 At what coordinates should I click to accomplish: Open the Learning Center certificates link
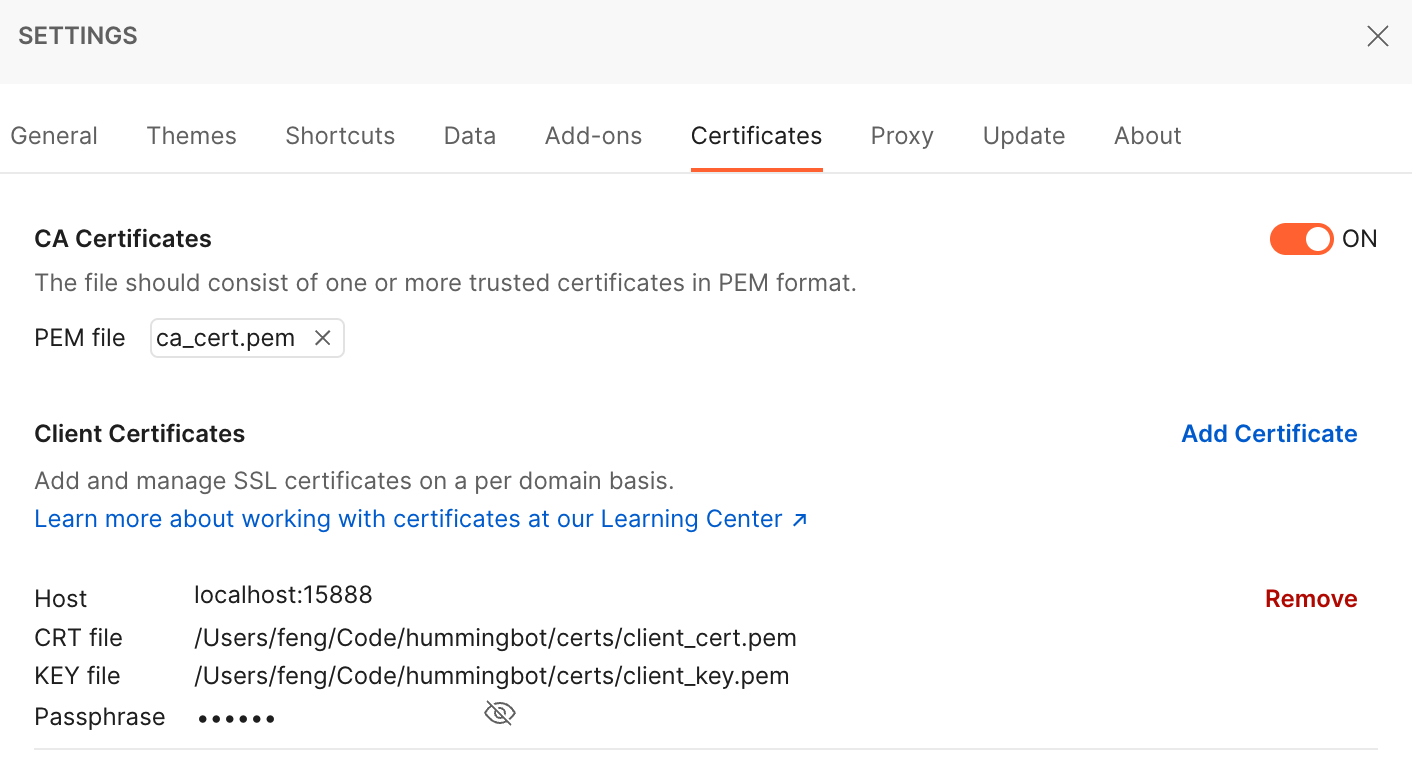tap(421, 519)
